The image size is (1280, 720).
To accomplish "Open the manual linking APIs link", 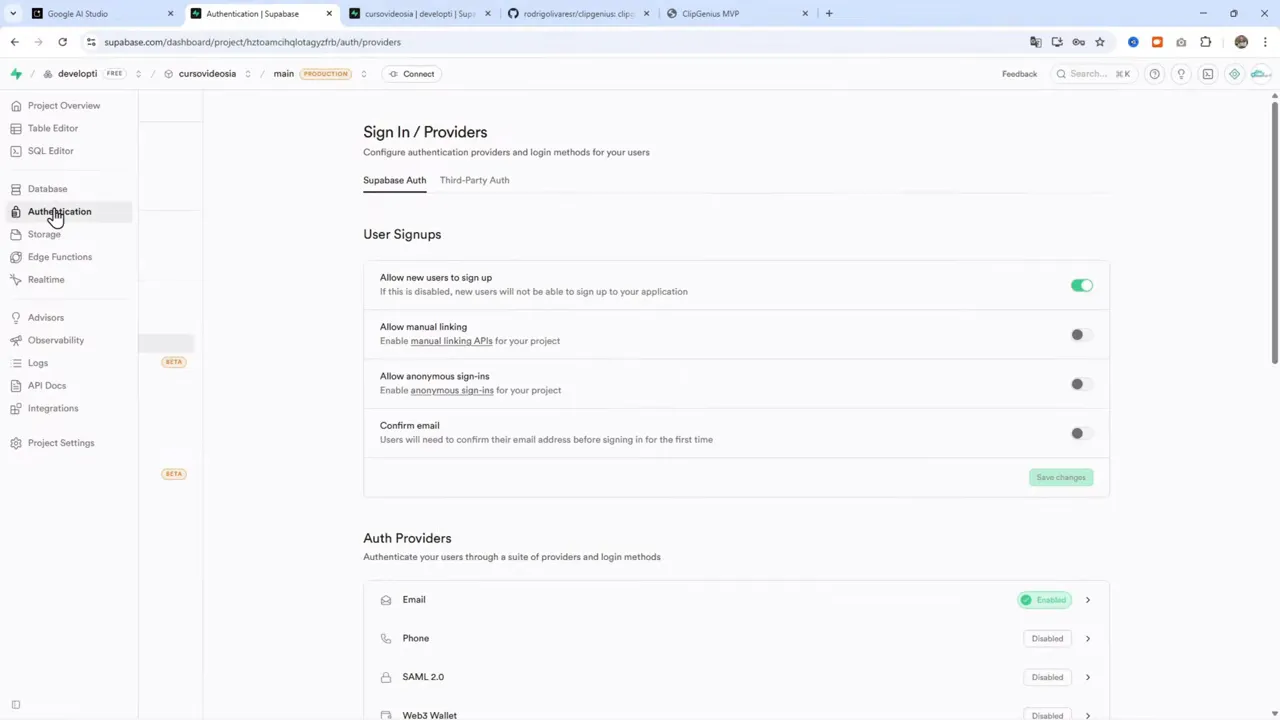I will (x=451, y=340).
